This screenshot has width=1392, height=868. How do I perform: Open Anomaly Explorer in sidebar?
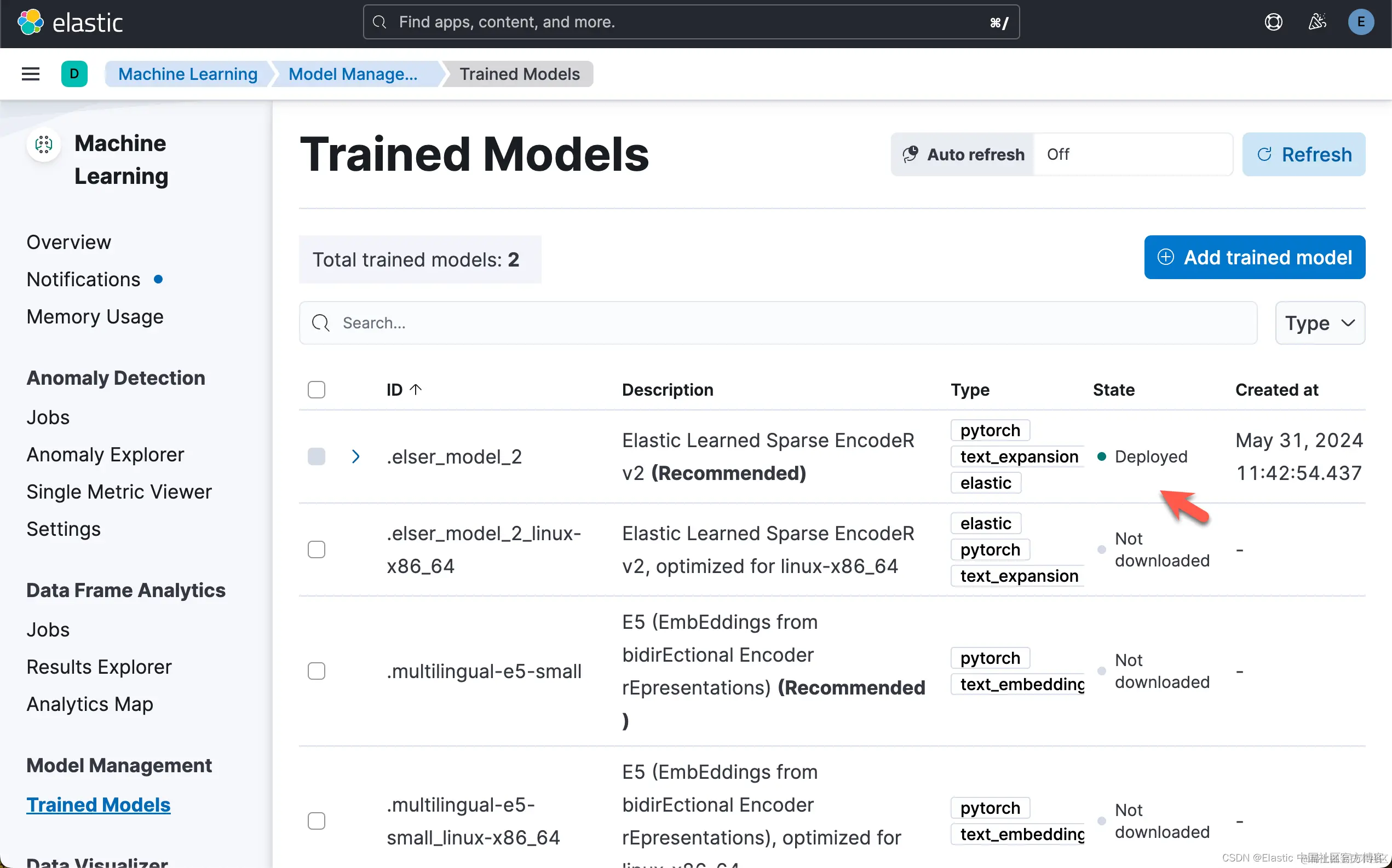coord(105,455)
